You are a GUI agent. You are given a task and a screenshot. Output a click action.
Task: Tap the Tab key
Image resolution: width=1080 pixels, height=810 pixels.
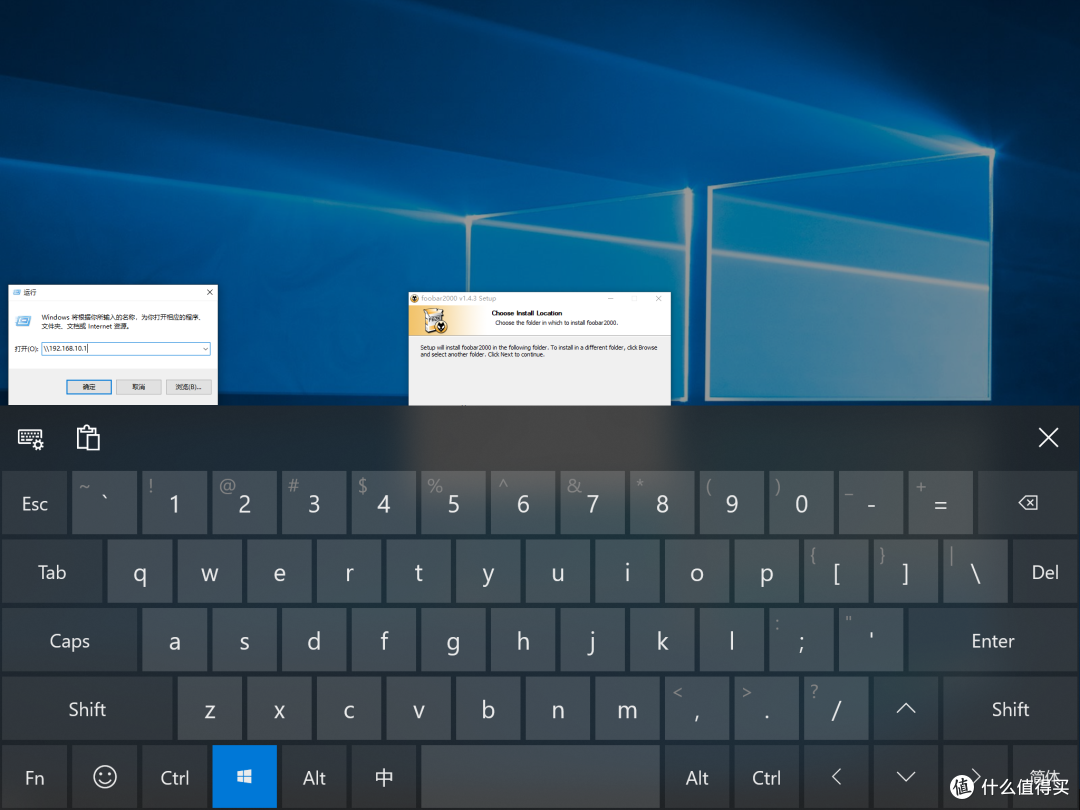coord(52,572)
